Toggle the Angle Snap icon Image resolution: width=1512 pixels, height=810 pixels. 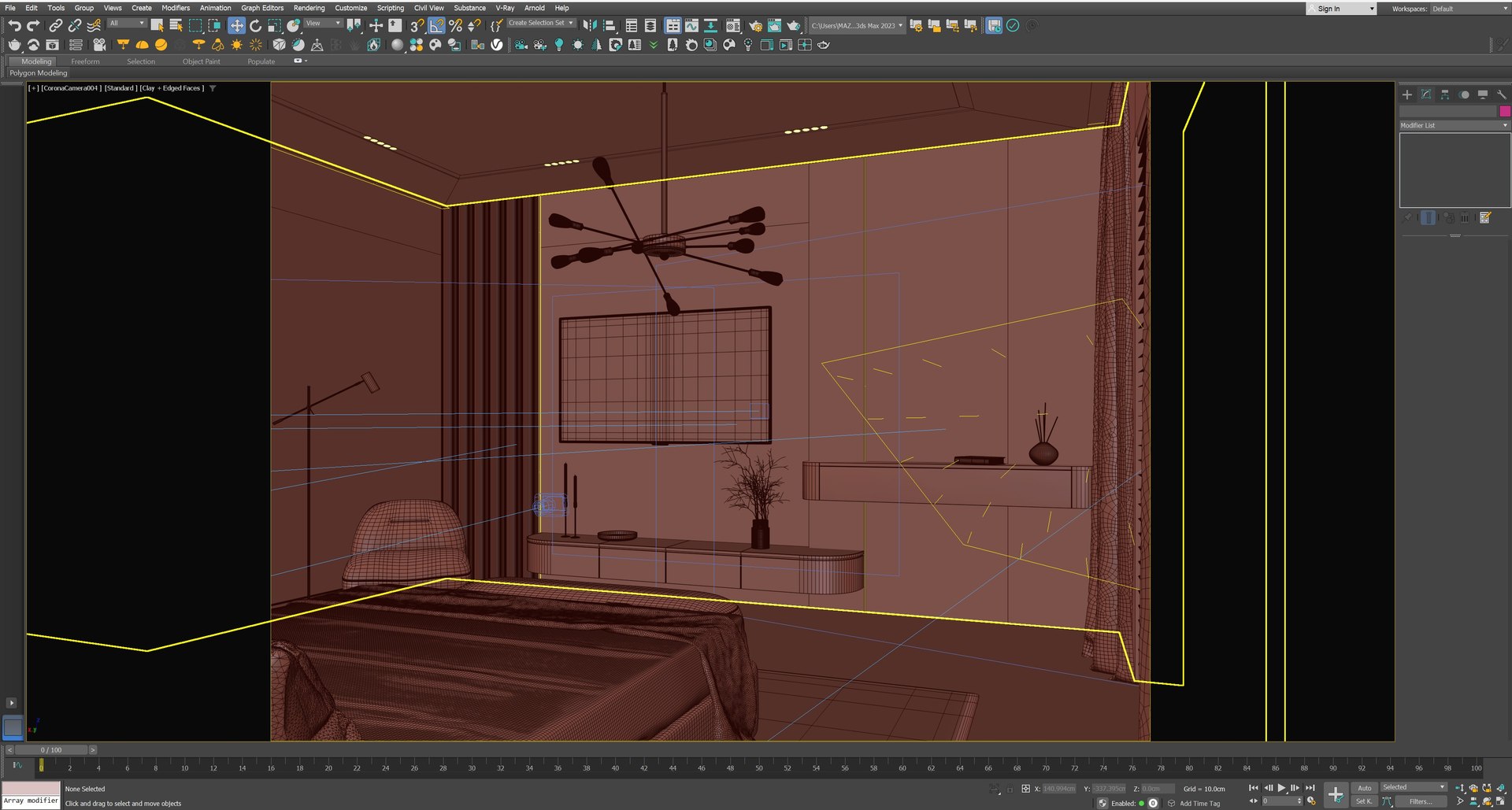[x=436, y=26]
